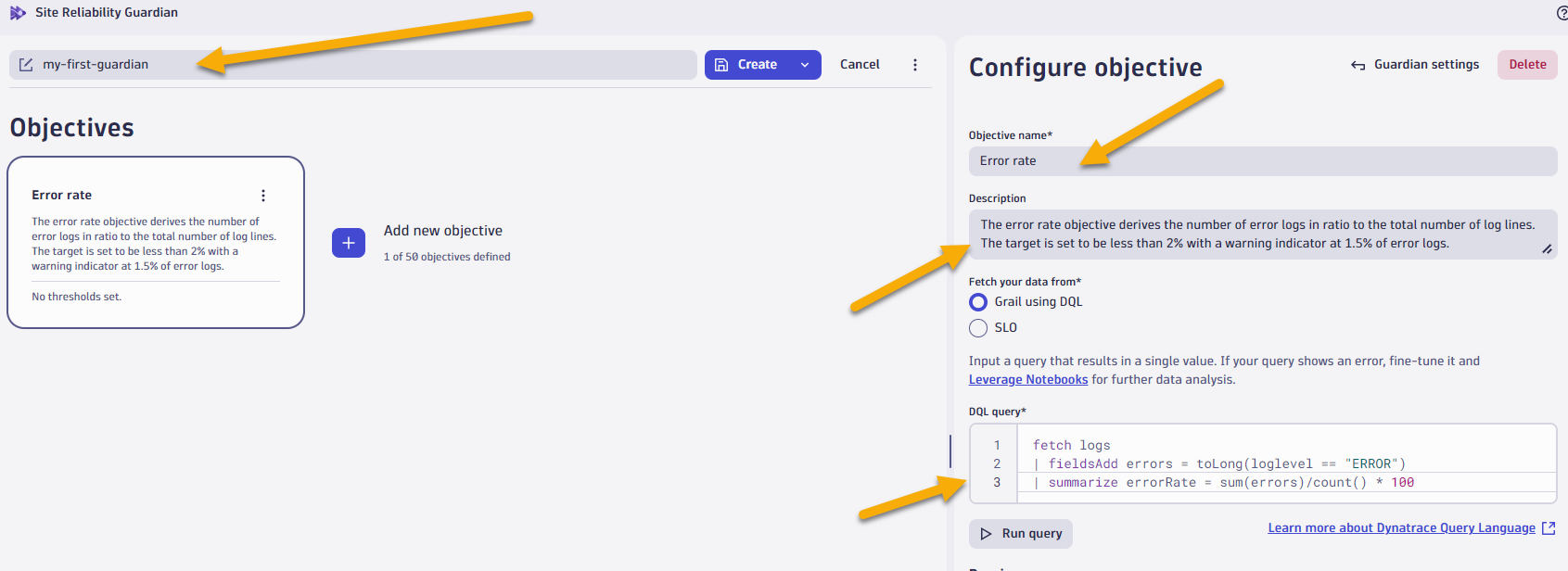
Task: Open the Error rate card options menu
Action: coord(263,196)
